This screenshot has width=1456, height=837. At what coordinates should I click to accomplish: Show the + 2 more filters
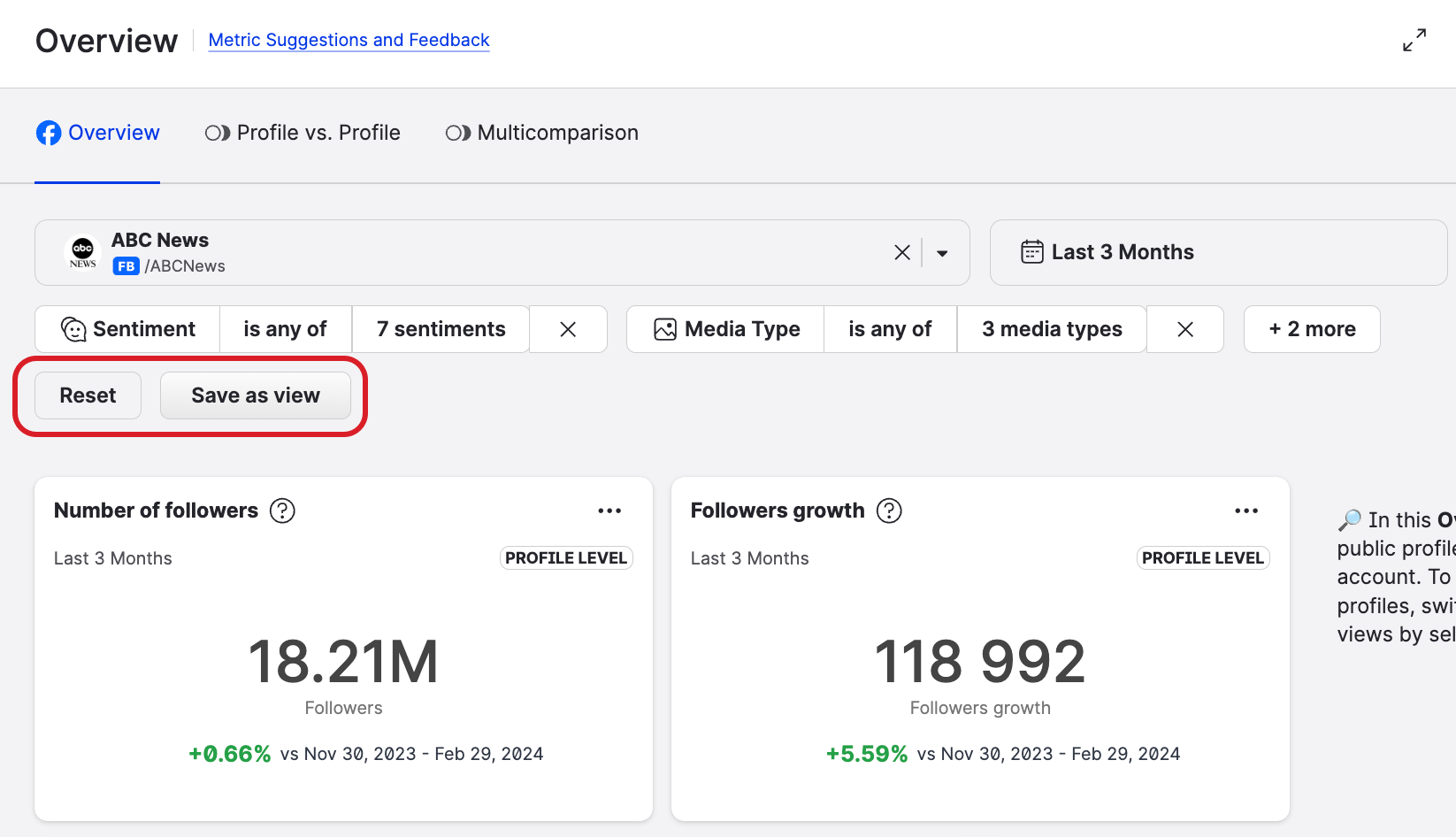[x=1311, y=329]
